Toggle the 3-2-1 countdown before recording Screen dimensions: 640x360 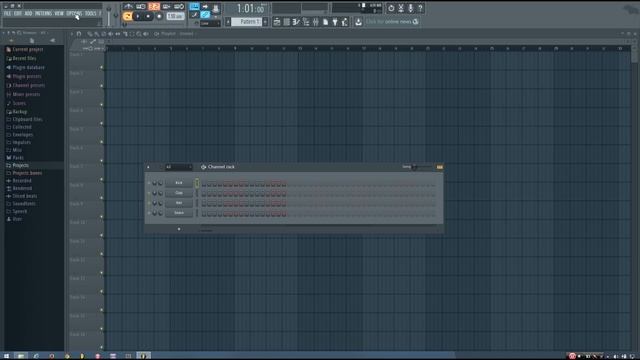(x=154, y=7)
